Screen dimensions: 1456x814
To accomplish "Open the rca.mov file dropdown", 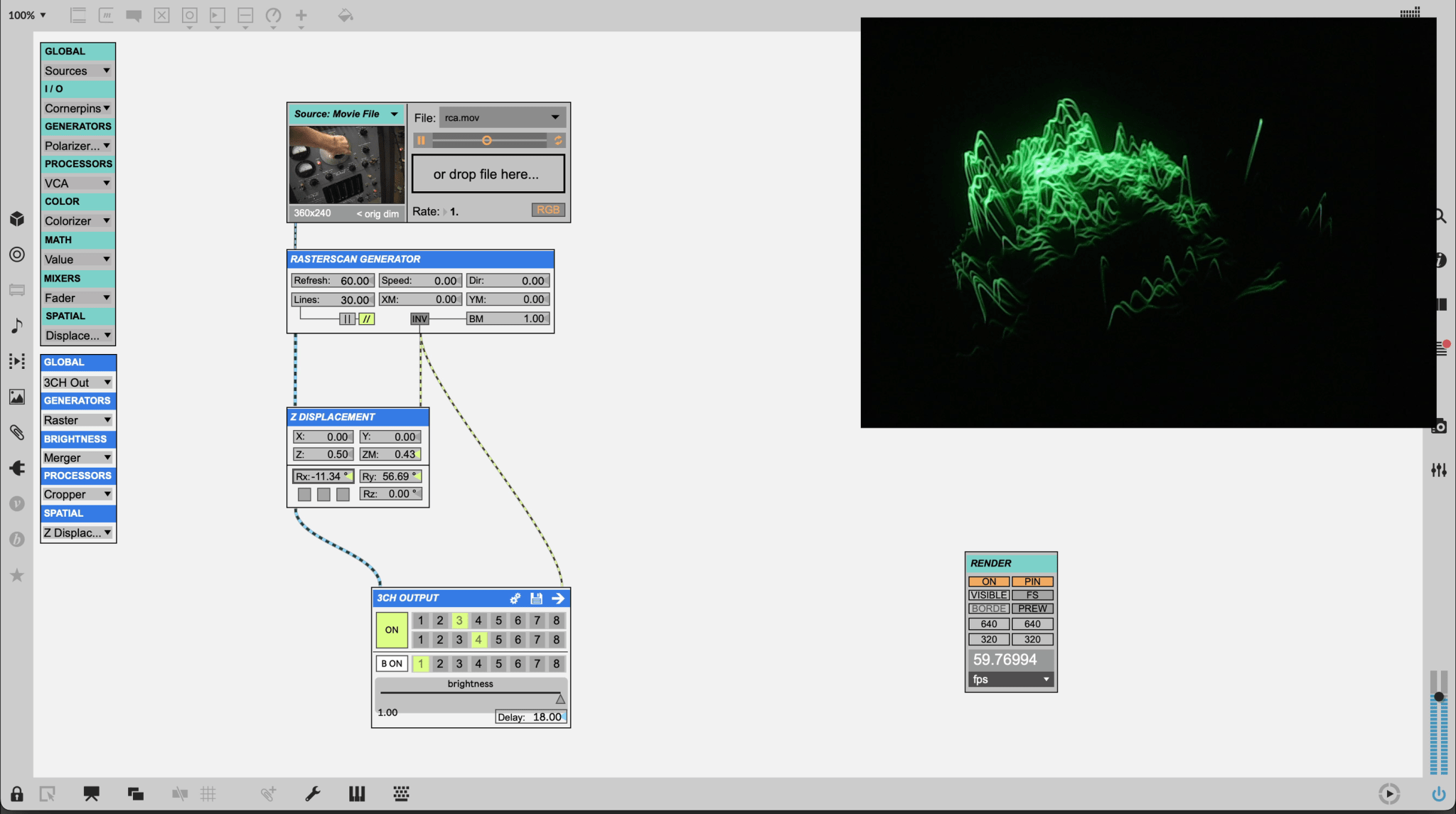I will click(502, 117).
